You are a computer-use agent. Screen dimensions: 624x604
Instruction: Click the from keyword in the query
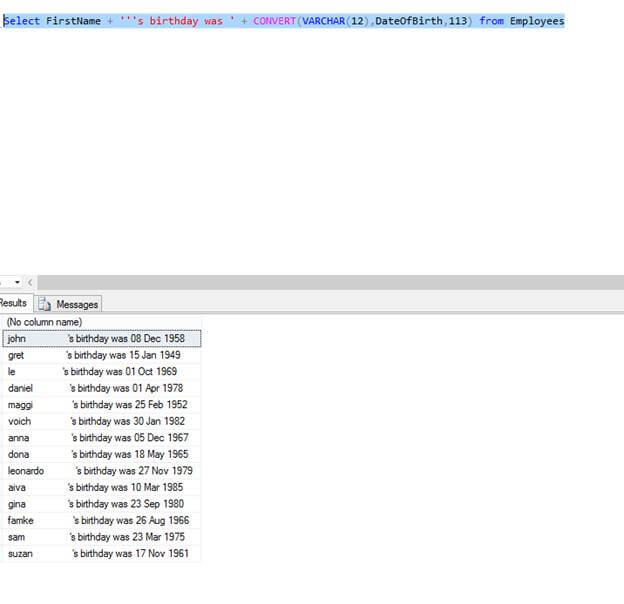point(491,21)
